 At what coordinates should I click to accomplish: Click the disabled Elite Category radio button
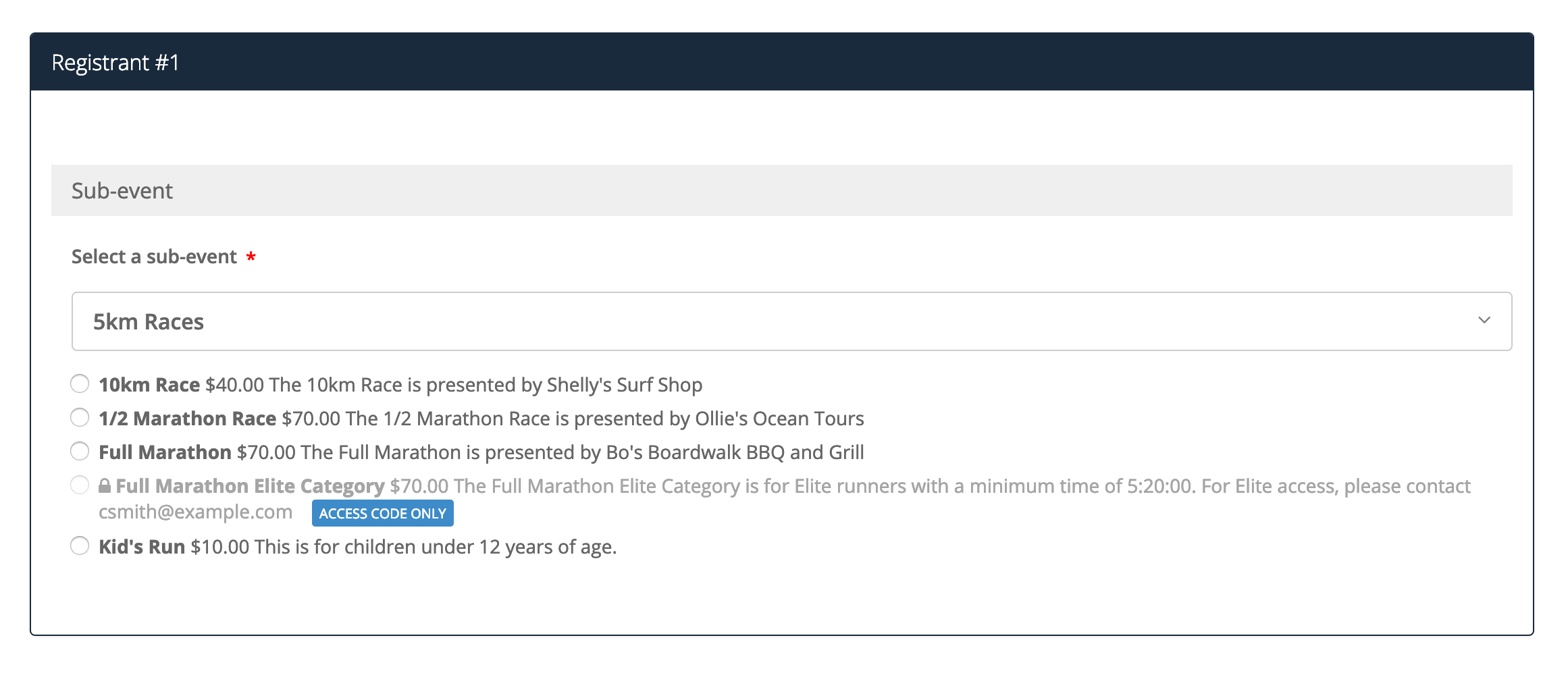tap(80, 485)
